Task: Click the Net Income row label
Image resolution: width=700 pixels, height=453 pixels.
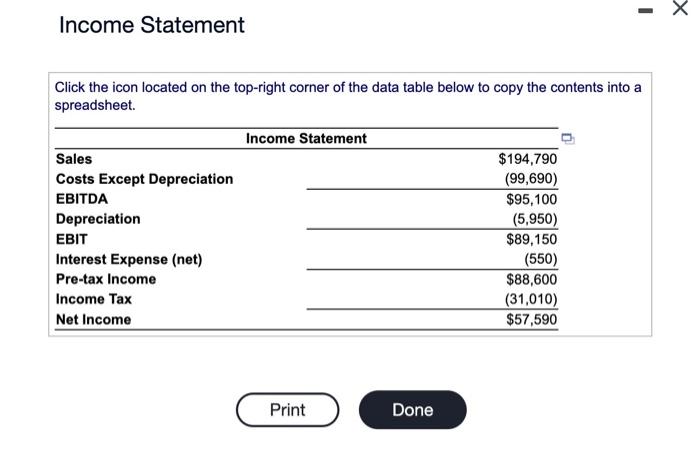Action: (93, 320)
